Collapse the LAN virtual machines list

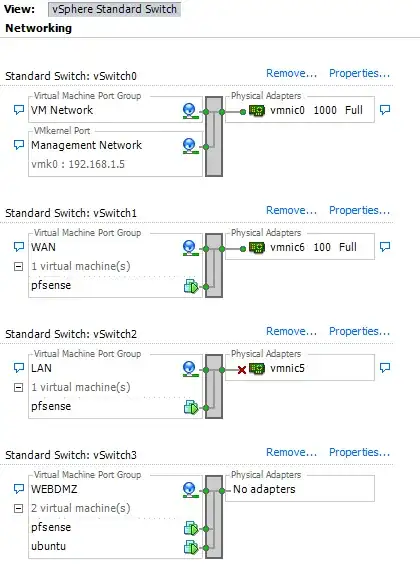point(18,387)
